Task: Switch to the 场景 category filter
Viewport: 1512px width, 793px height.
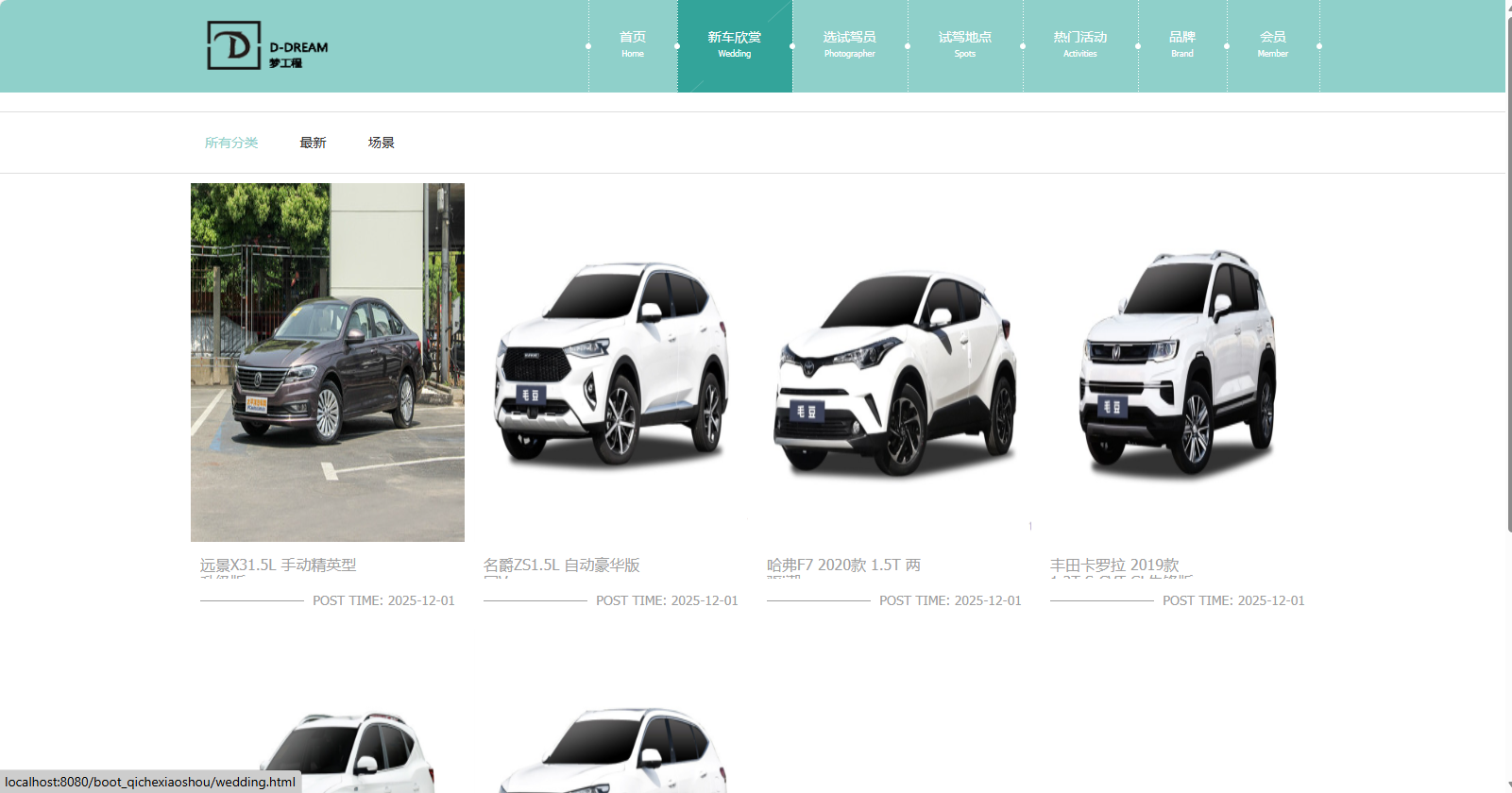Action: (x=382, y=143)
